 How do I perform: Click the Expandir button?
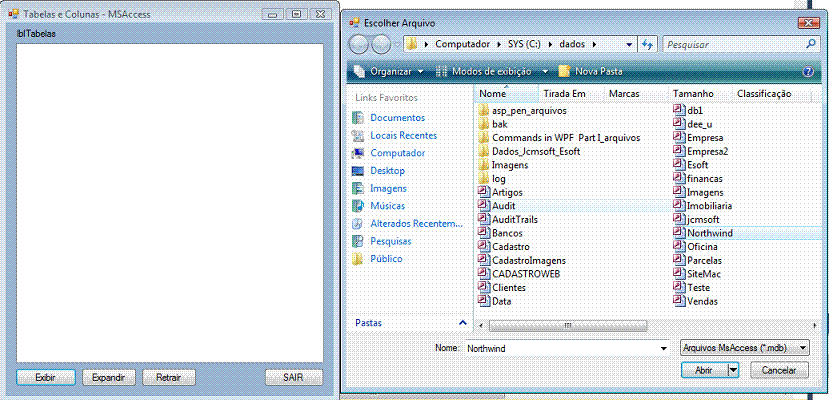coord(108,377)
